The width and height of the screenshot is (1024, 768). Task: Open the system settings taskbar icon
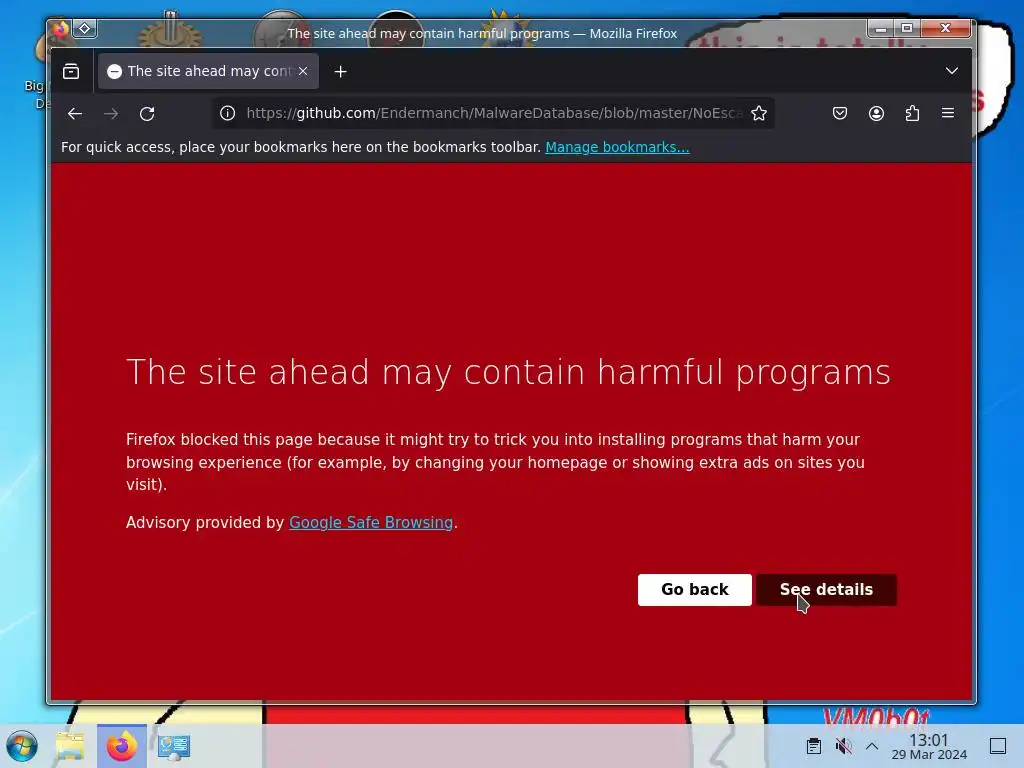tap(174, 746)
